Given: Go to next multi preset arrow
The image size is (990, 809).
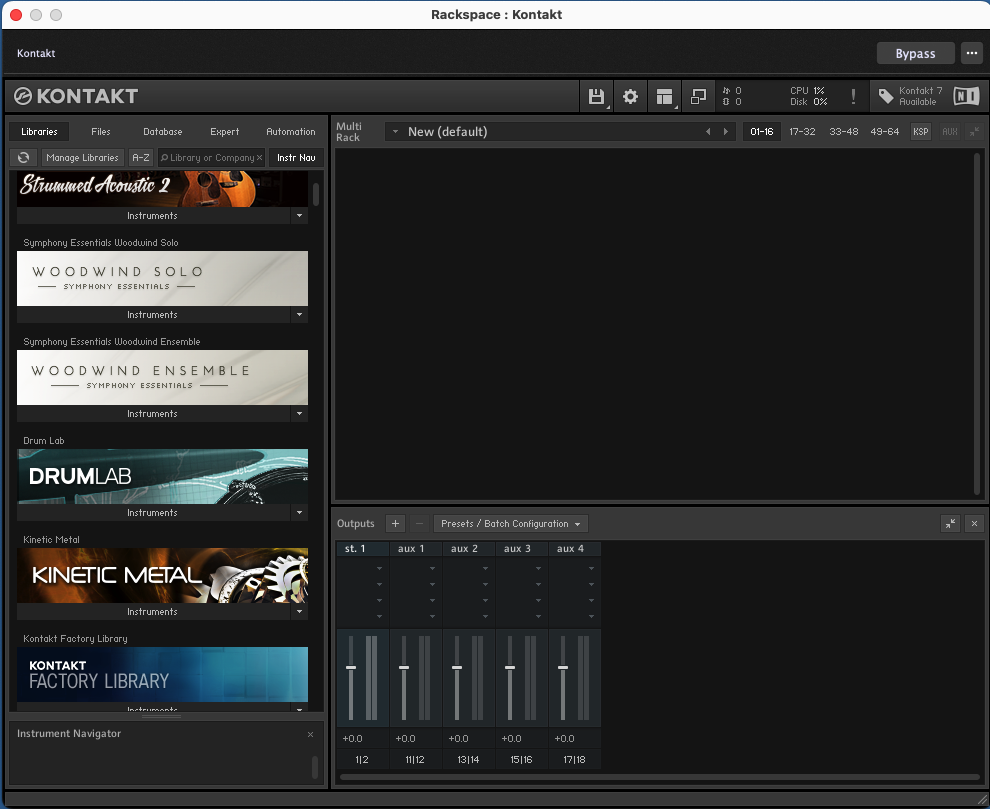Looking at the screenshot, I should [x=726, y=131].
